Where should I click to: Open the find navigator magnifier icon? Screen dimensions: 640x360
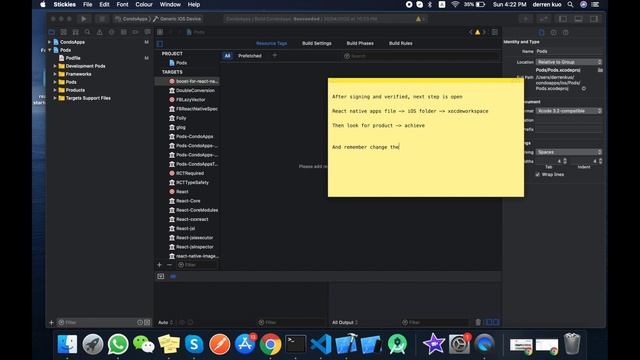[87, 32]
